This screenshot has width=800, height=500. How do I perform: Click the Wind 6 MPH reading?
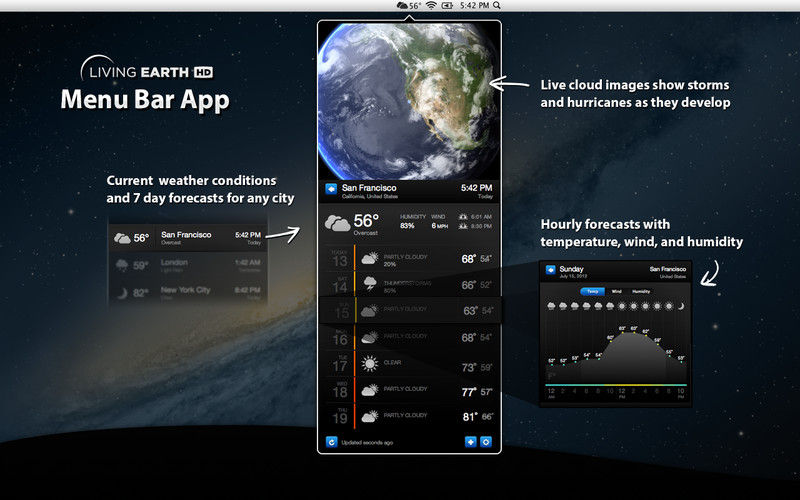439,221
